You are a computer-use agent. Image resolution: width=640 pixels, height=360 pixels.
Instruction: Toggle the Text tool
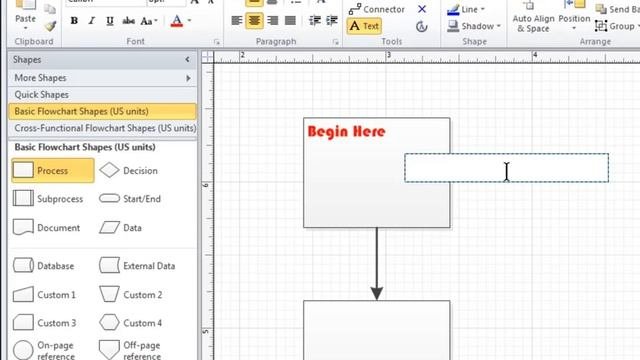364,26
